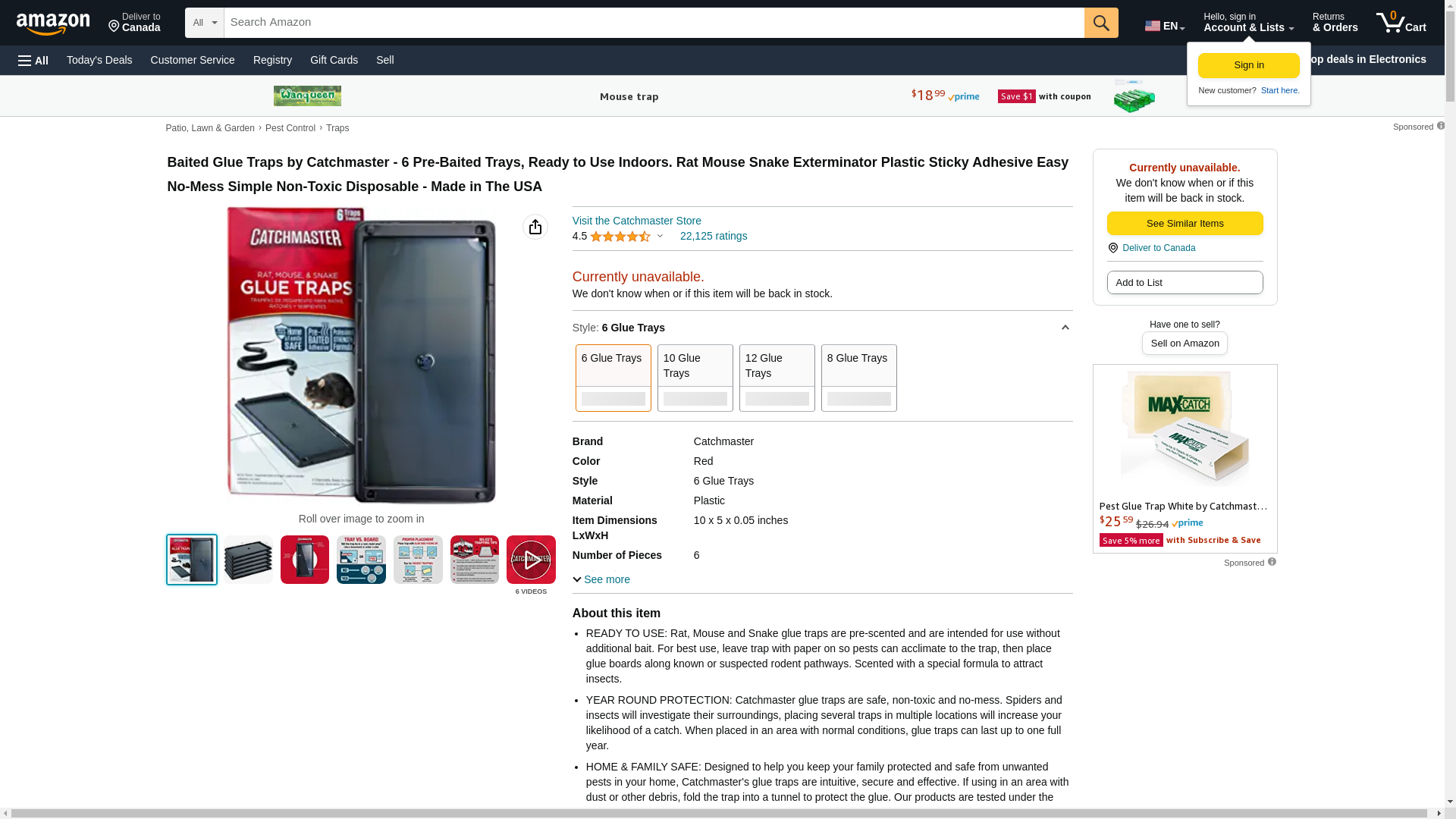Click the search magnifier button
Screen dimensions: 1456x819
pos(1101,23)
